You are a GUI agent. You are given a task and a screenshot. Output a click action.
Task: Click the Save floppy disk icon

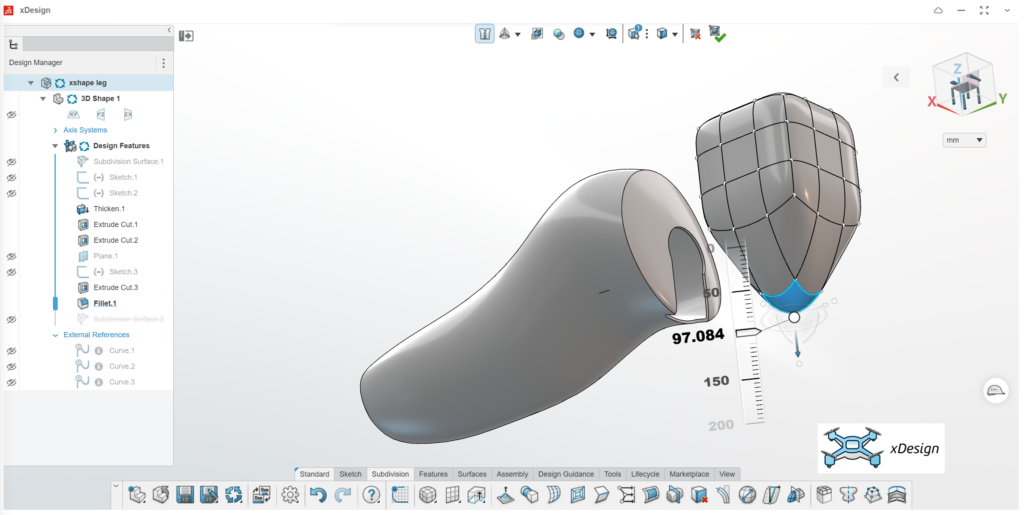point(185,495)
